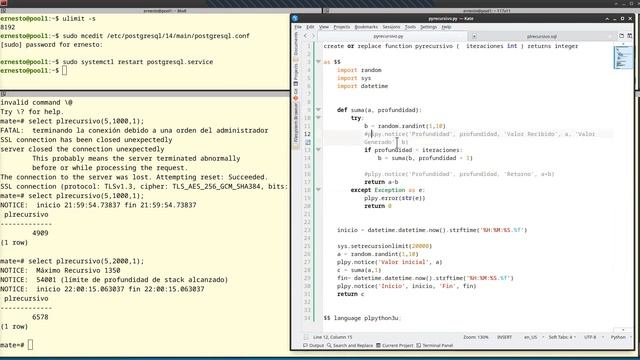640x360 pixels.
Task: Open the Search and Replace panel
Action: [x=350, y=345]
